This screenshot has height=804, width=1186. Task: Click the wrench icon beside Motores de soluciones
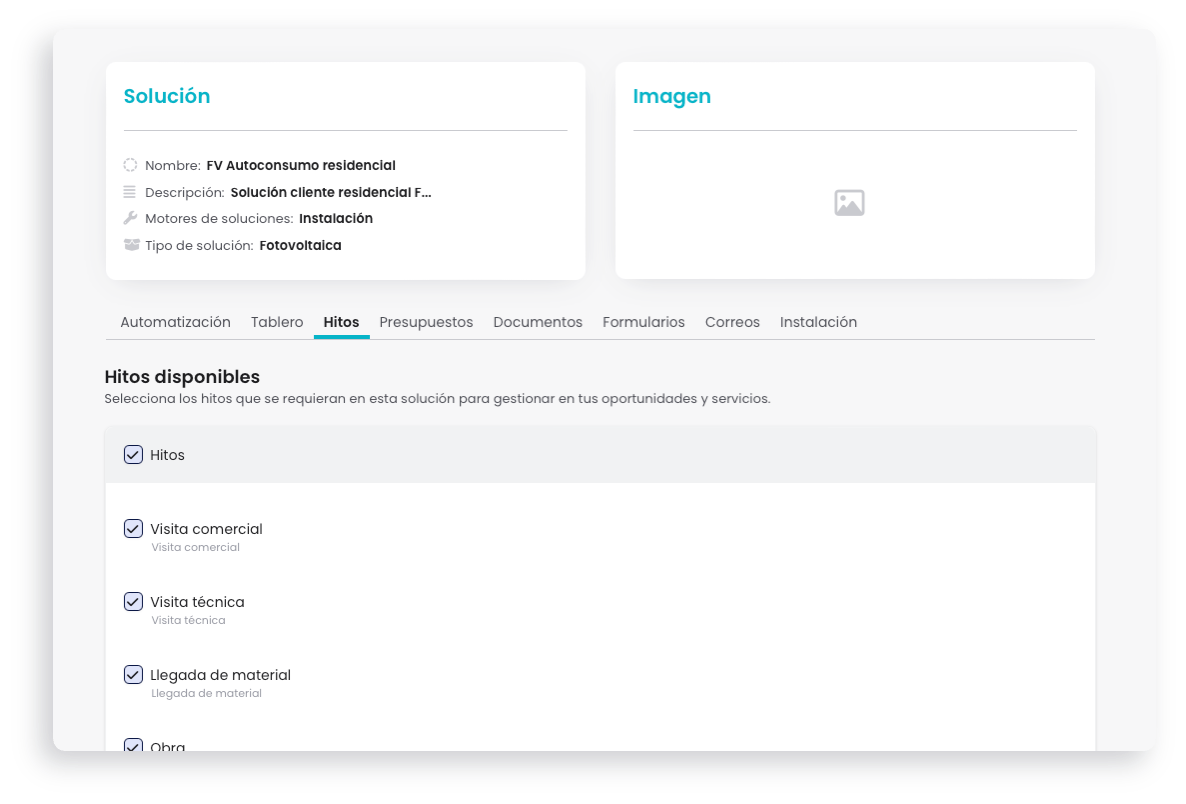(x=130, y=218)
